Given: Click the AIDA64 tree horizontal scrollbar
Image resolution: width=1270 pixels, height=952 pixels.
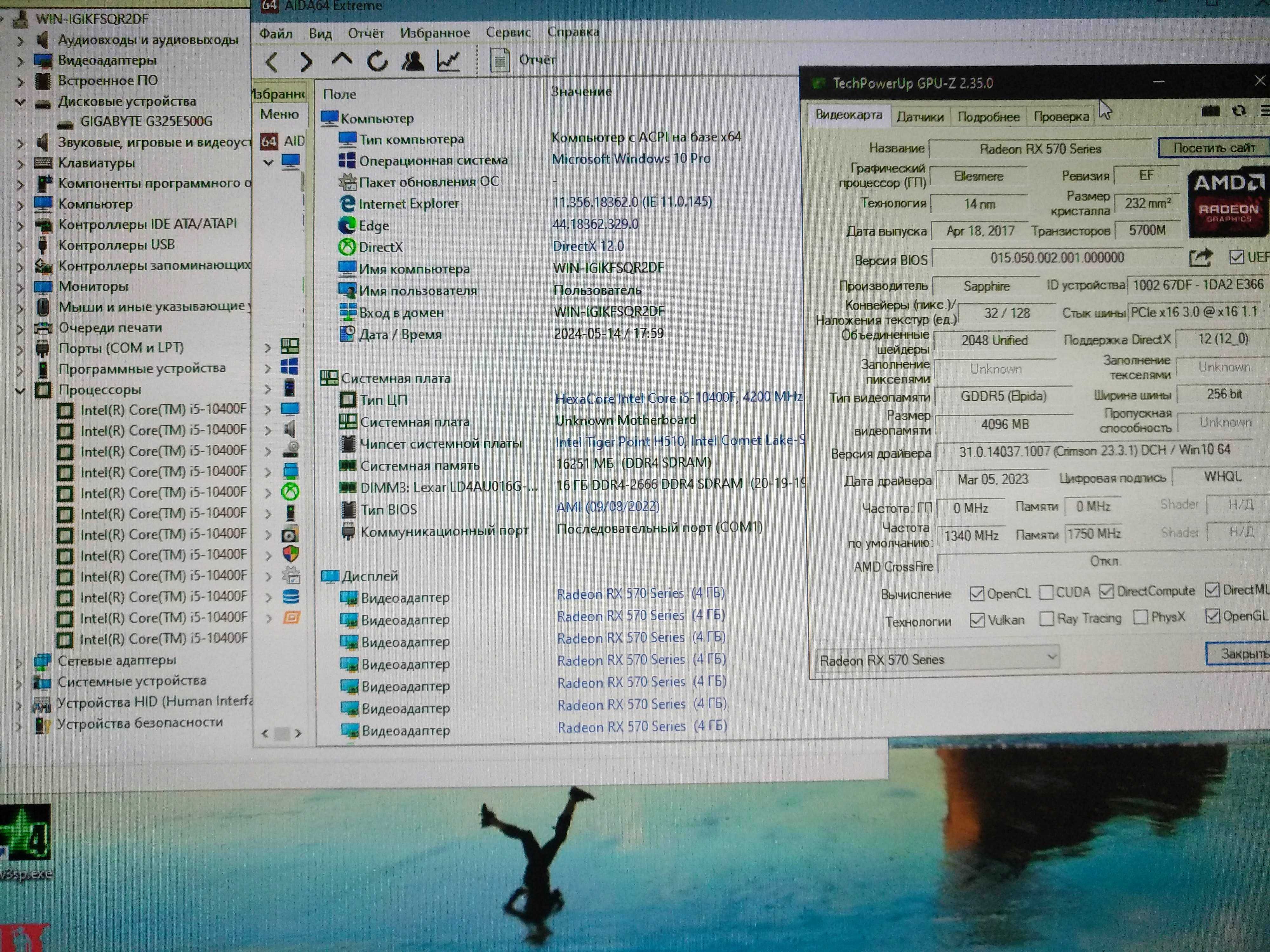Looking at the screenshot, I should (281, 733).
